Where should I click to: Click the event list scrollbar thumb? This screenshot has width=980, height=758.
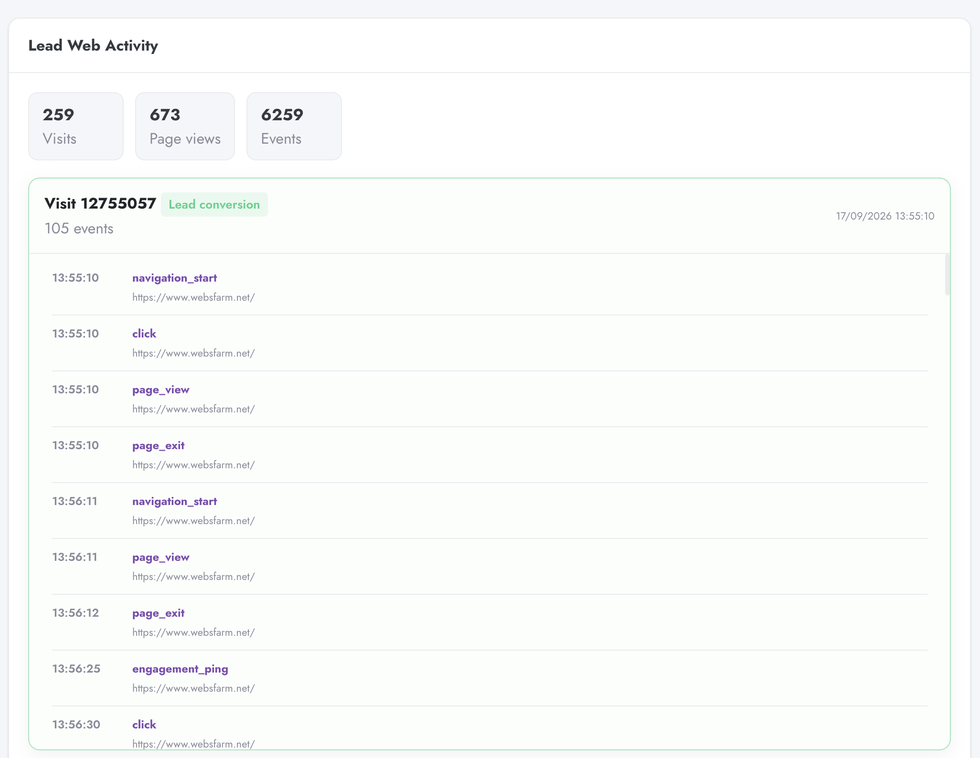[948, 274]
